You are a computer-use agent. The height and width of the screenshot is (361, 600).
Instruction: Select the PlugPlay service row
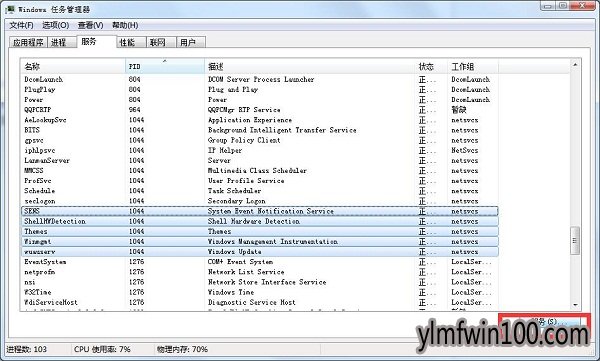pyautogui.click(x=259, y=90)
